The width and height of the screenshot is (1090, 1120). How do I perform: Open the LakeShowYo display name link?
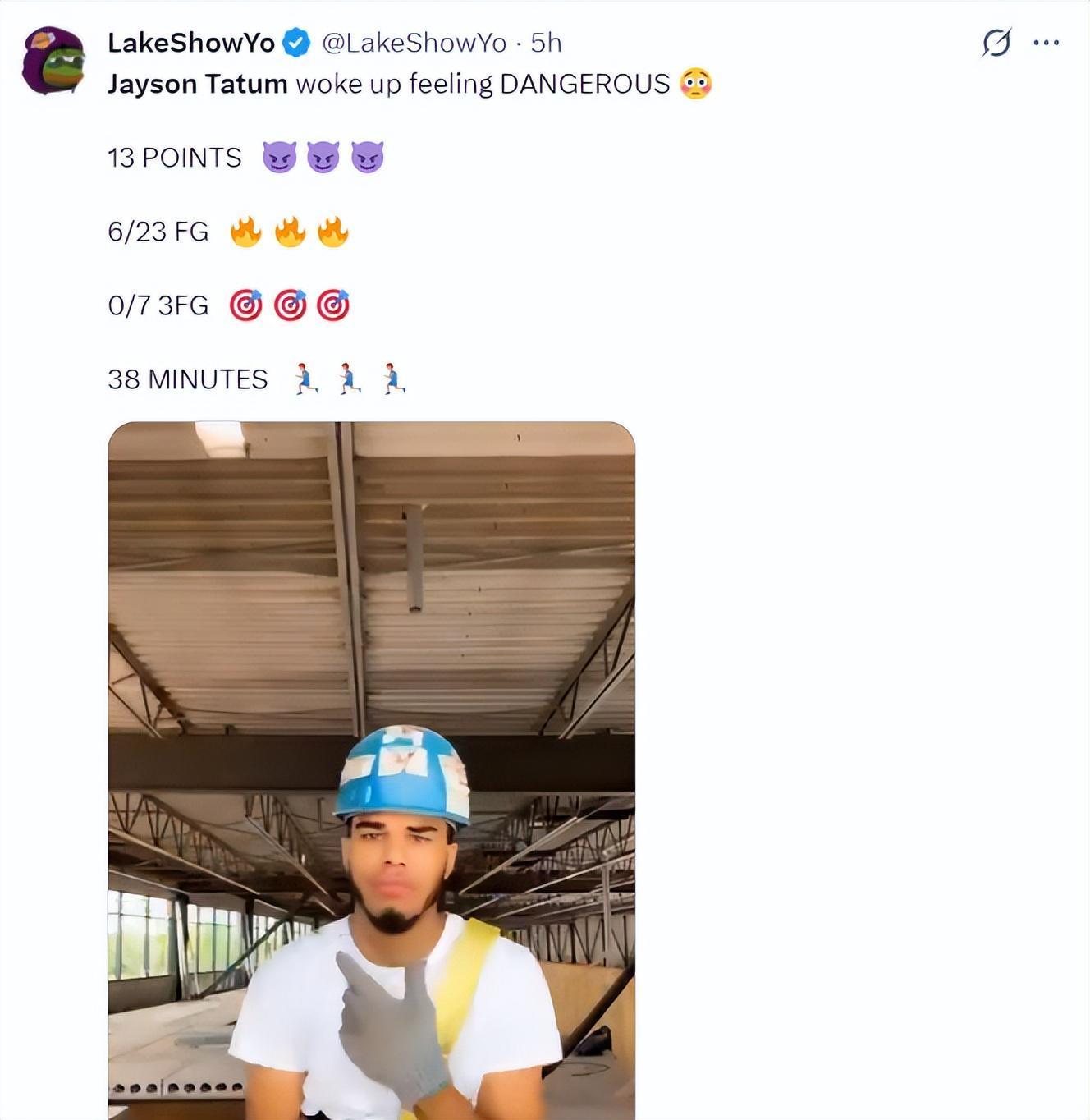click(191, 43)
